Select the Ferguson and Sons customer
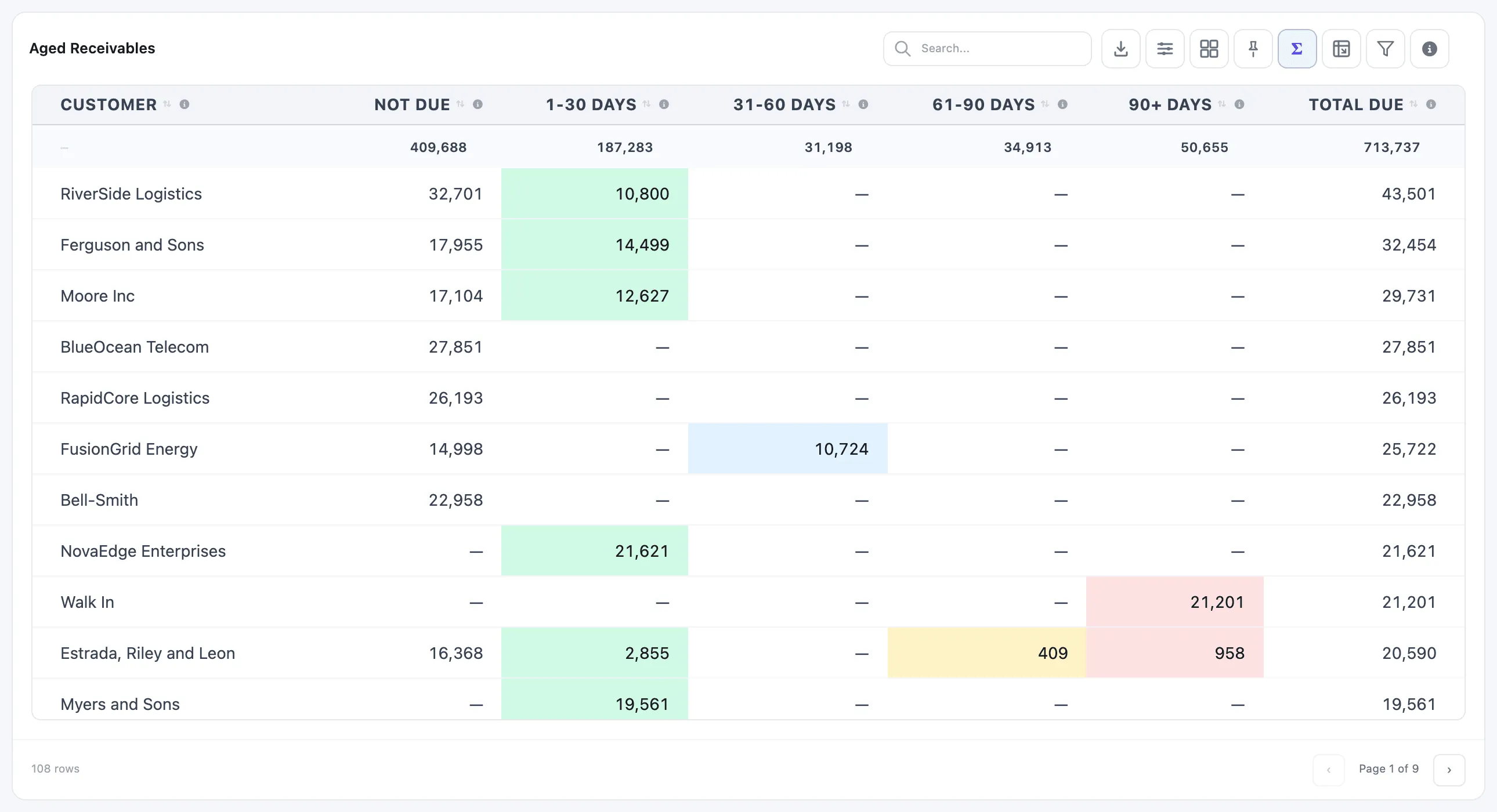The width and height of the screenshot is (1497, 812). [132, 245]
